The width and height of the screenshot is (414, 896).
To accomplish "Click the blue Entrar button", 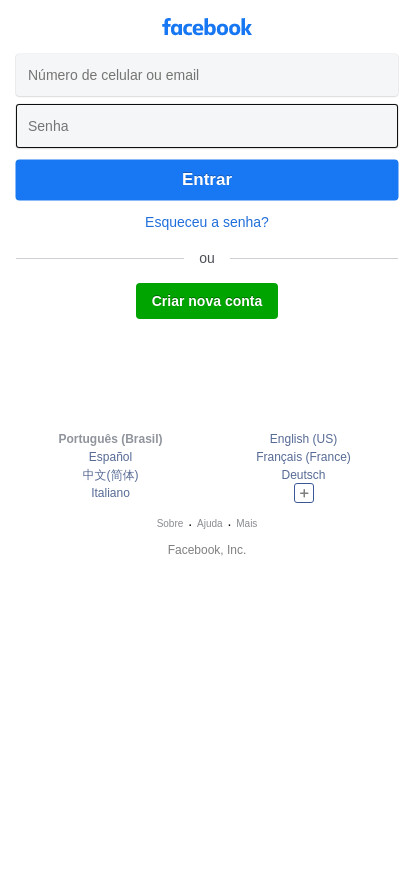I will [207, 180].
